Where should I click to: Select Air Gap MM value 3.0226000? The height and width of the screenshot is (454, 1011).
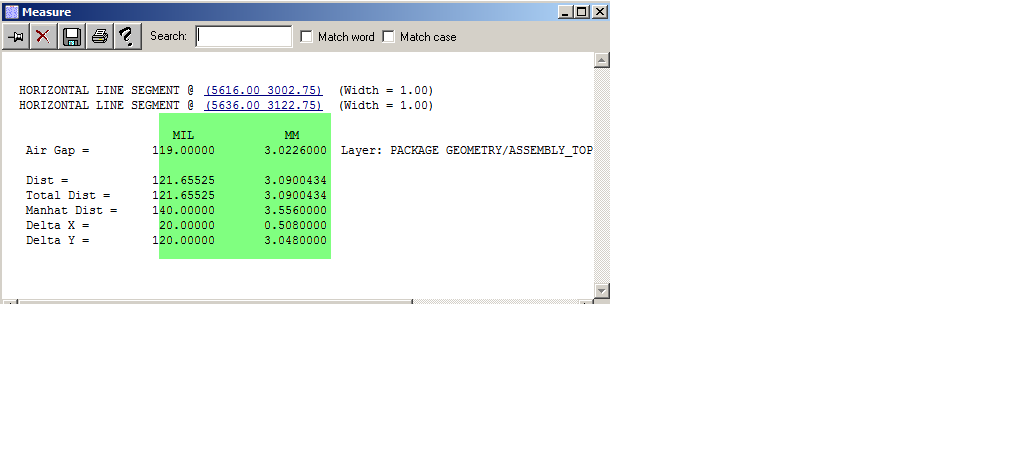coord(295,150)
